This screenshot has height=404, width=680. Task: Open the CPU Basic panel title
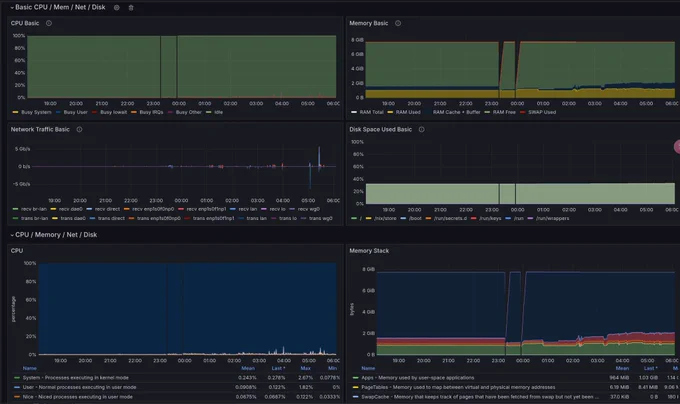(25, 23)
